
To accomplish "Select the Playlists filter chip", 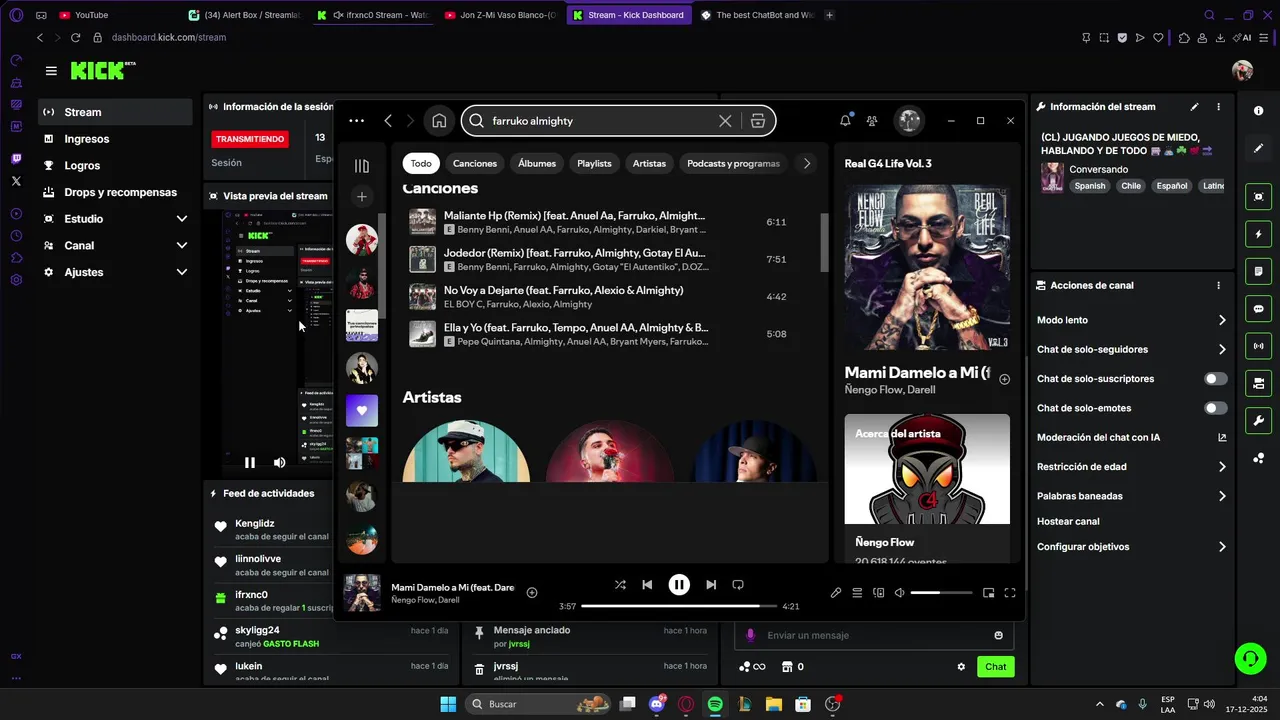I will [594, 163].
